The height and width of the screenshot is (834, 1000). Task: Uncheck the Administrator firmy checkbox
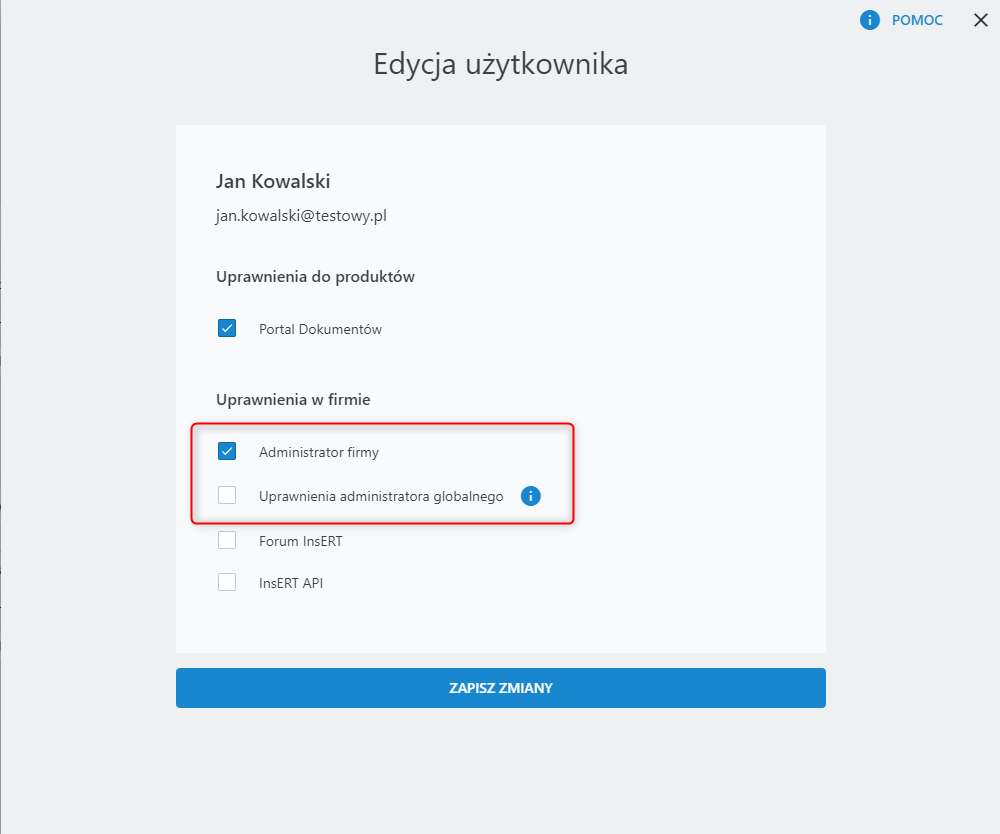227,451
